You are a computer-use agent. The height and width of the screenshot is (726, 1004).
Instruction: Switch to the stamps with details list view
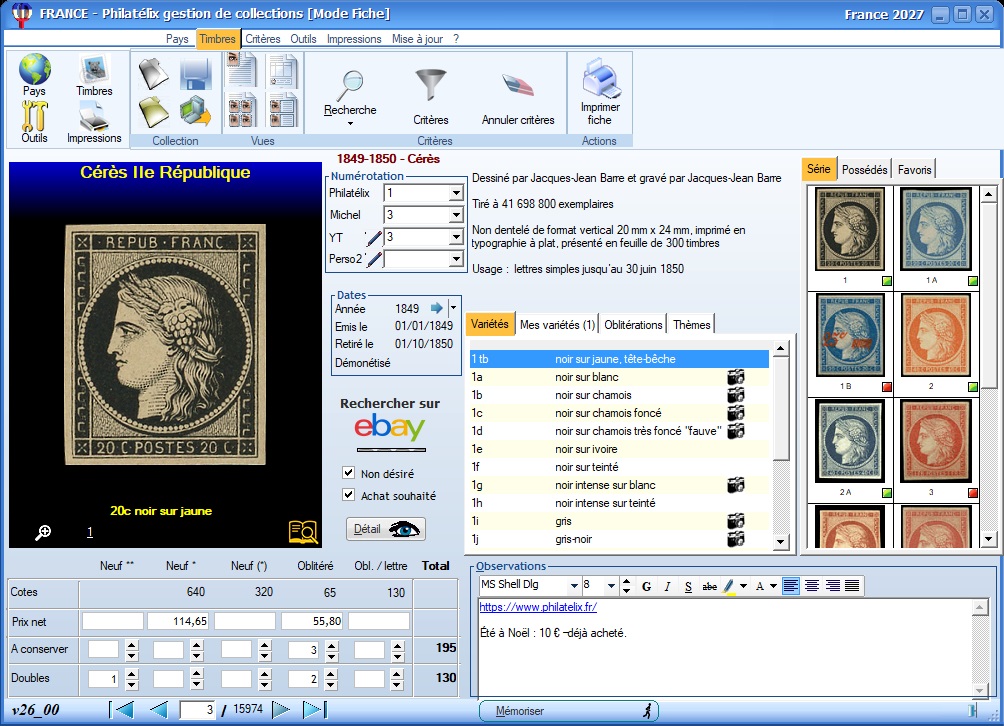282,110
